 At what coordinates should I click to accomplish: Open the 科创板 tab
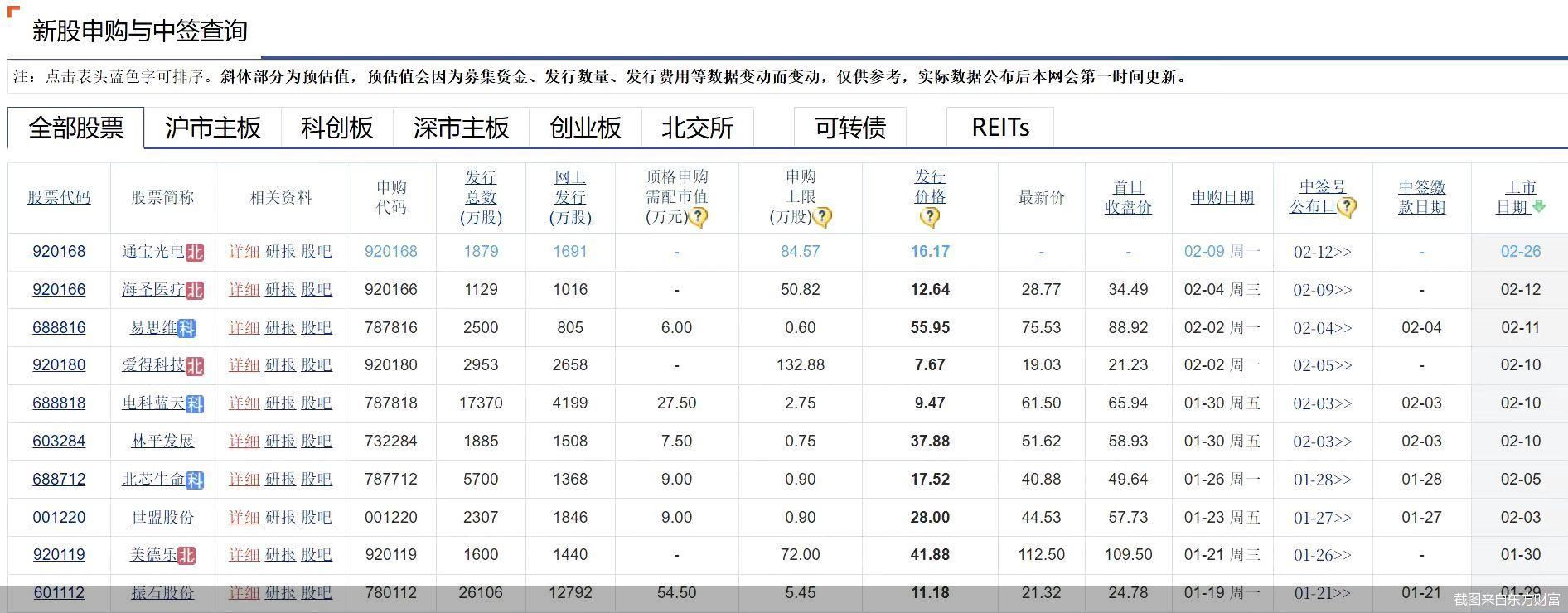click(337, 128)
